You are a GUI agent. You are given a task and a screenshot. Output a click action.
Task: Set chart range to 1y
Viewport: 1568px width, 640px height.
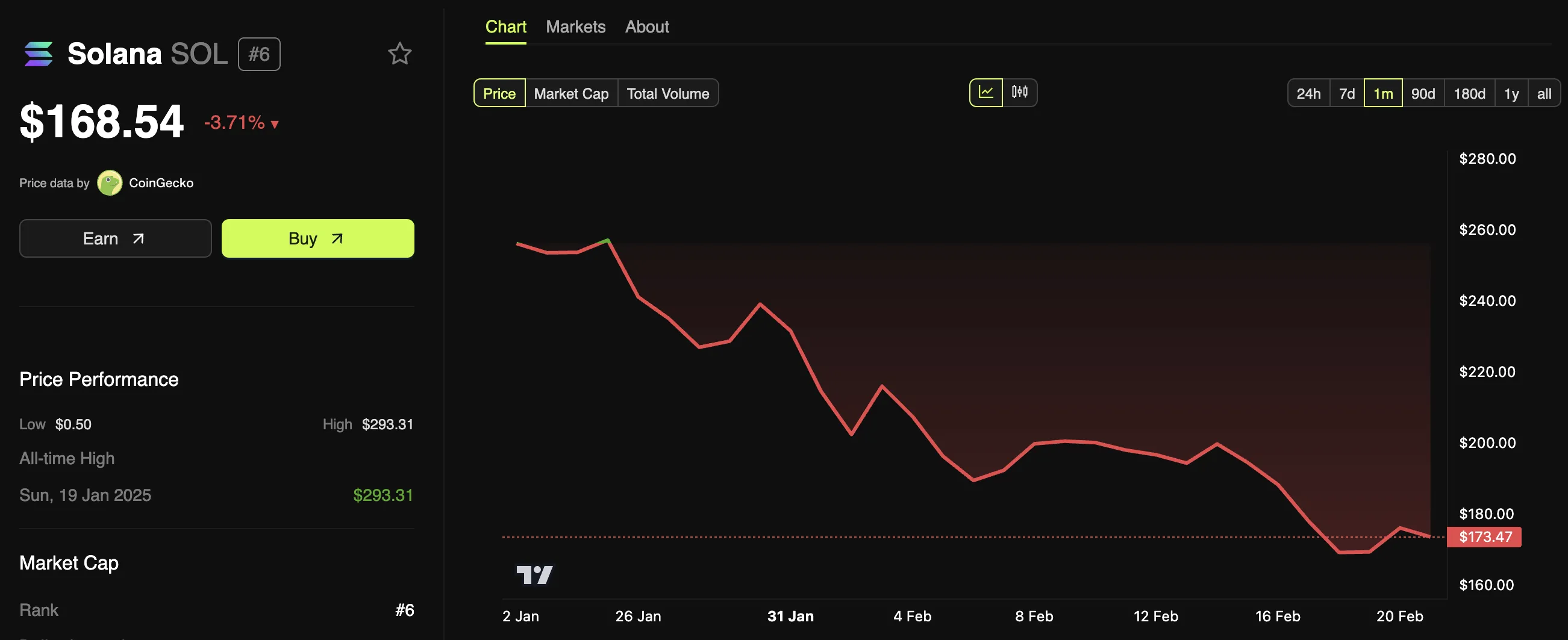tap(1511, 93)
